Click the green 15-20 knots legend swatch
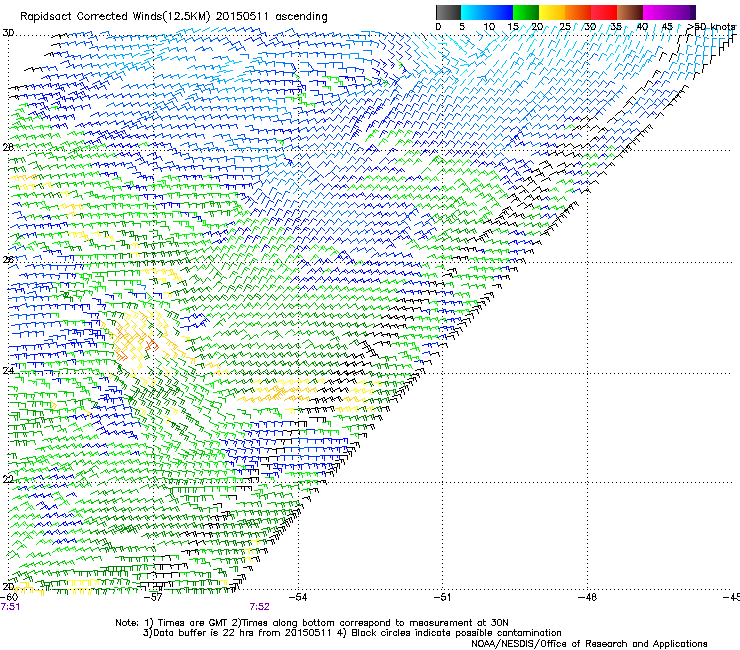Screen dimensions: 740x650 [526, 12]
